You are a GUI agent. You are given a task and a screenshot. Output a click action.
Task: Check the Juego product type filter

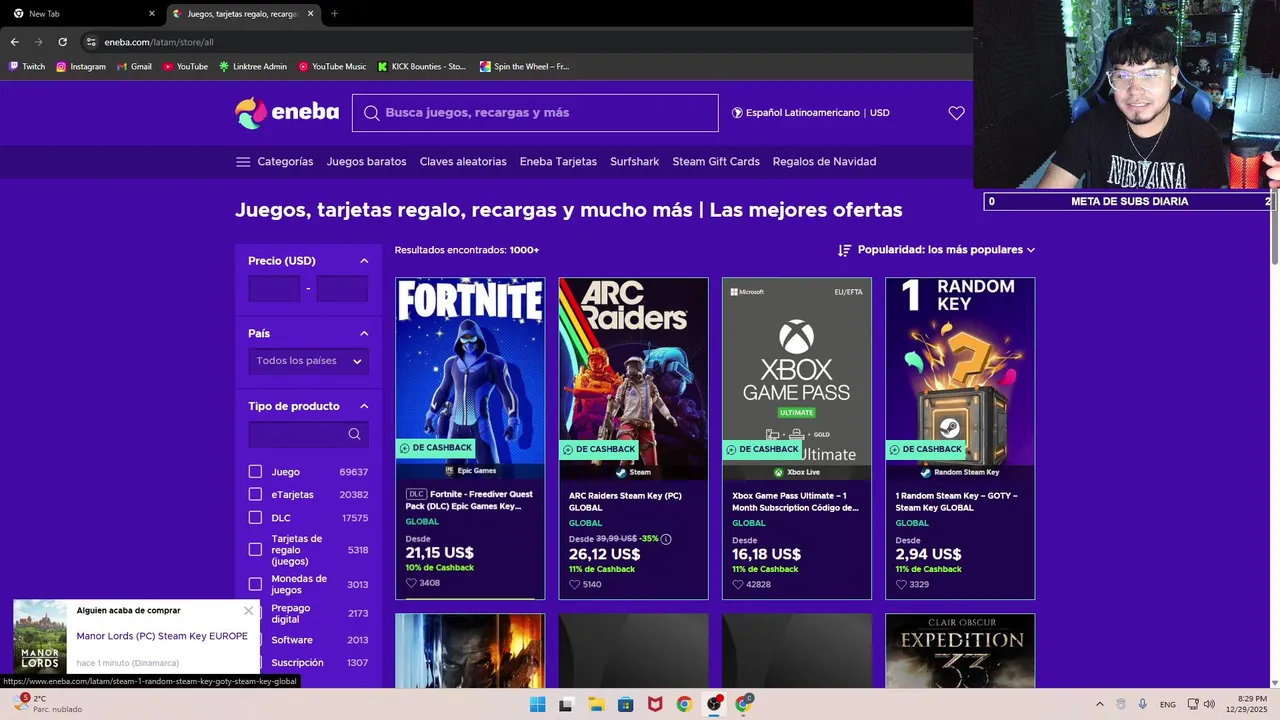pyautogui.click(x=255, y=472)
